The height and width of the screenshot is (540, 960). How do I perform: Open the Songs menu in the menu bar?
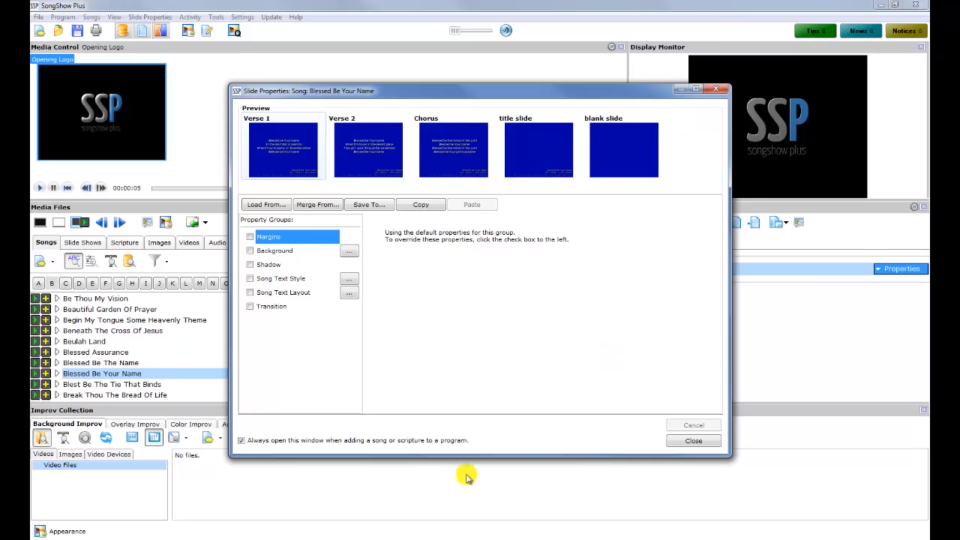click(91, 17)
